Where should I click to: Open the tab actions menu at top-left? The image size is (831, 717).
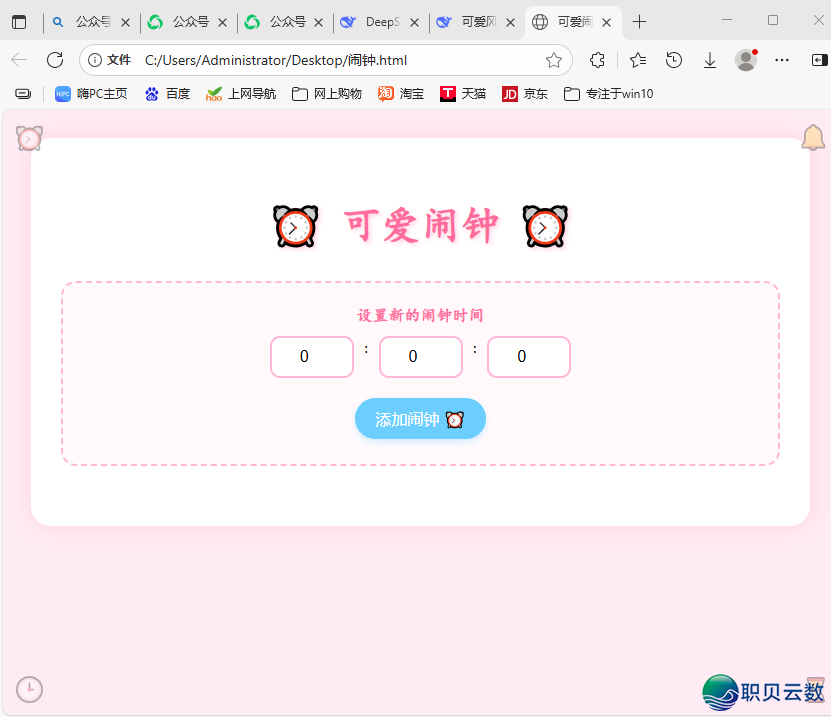click(x=20, y=21)
